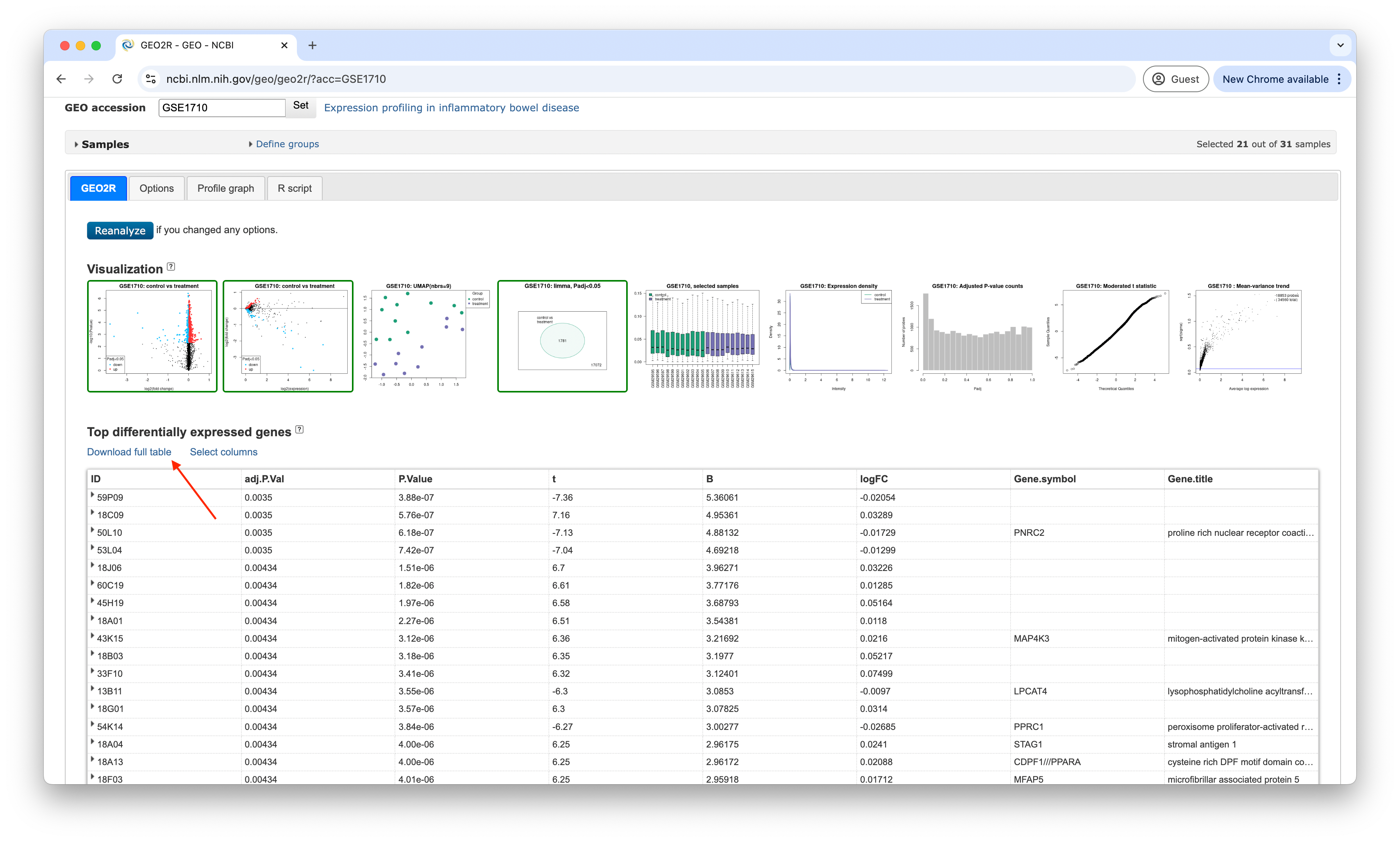The image size is (1400, 842).
Task: Click the ID column header
Action: pos(164,479)
